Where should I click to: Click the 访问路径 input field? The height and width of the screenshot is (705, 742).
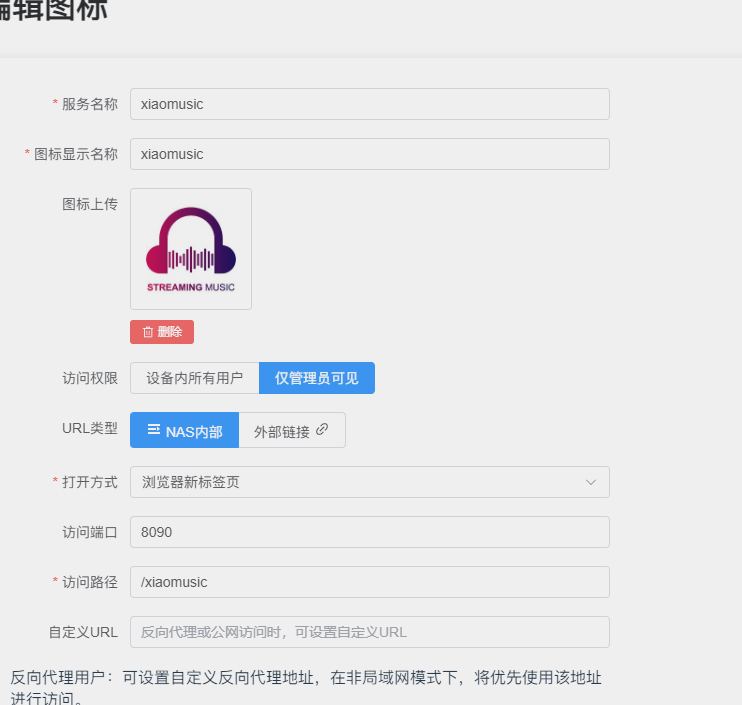point(370,582)
